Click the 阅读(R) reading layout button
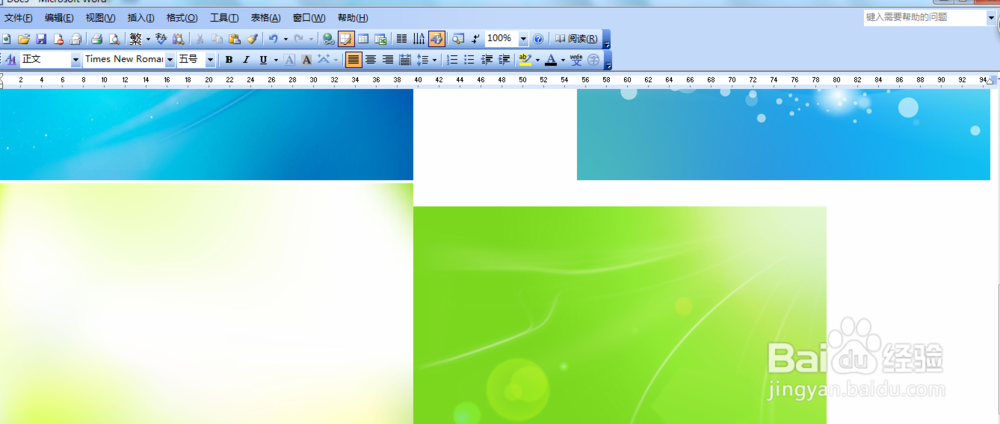Screen dimensions: 1000x424 click(576, 40)
